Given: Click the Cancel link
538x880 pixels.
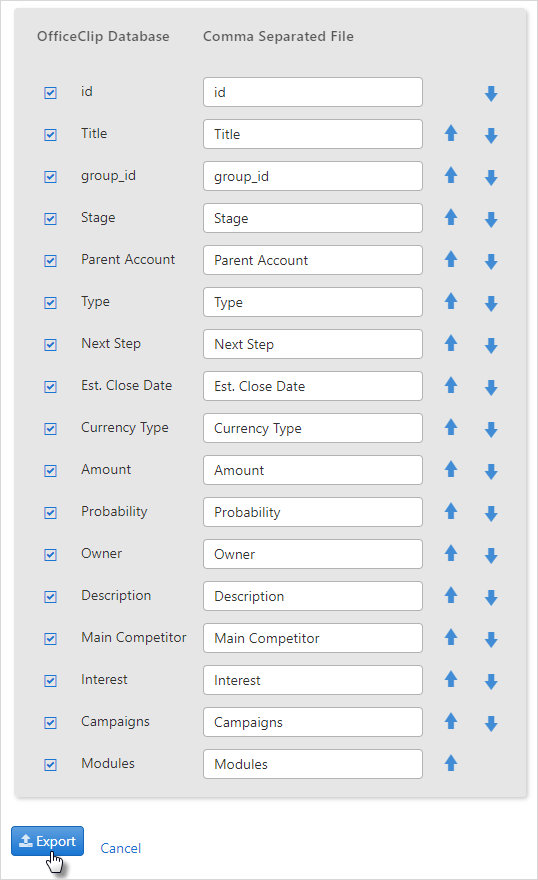Looking at the screenshot, I should click(121, 848).
